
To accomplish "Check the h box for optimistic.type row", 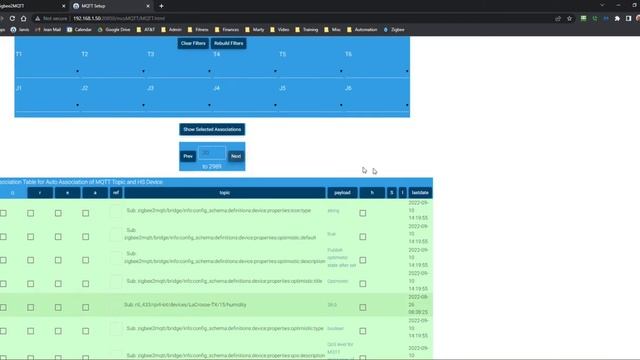I will click(x=362, y=331).
